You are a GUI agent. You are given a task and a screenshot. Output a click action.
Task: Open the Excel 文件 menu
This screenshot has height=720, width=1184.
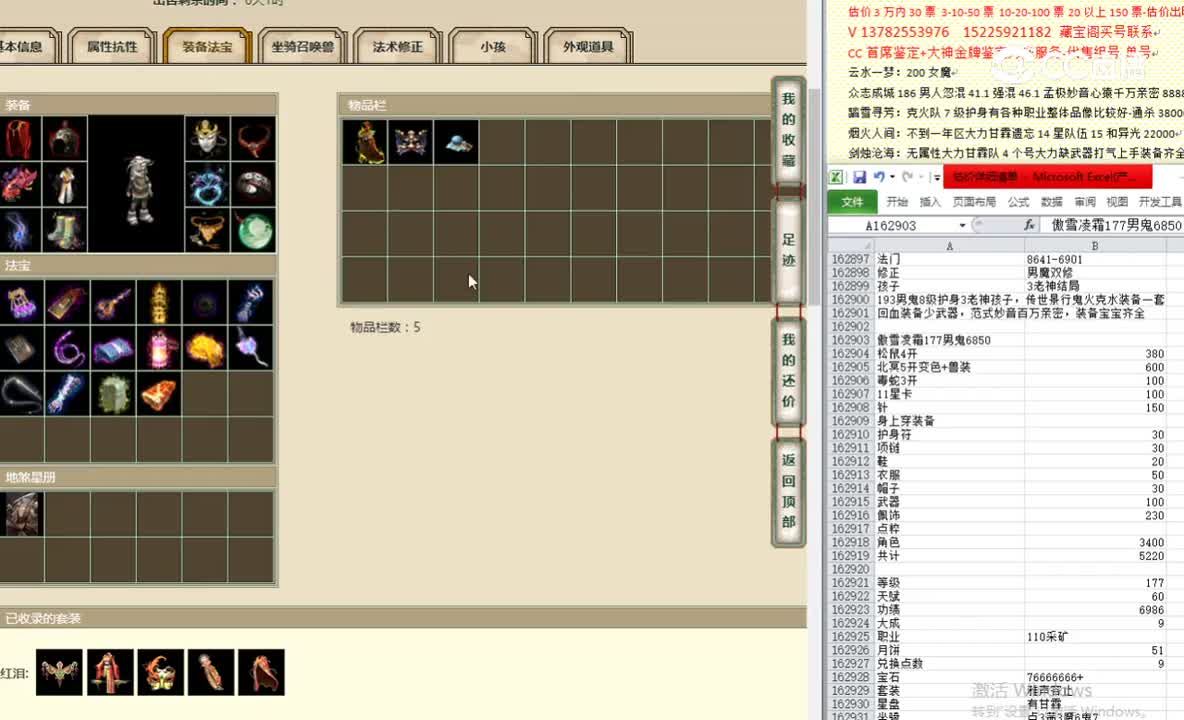852,202
